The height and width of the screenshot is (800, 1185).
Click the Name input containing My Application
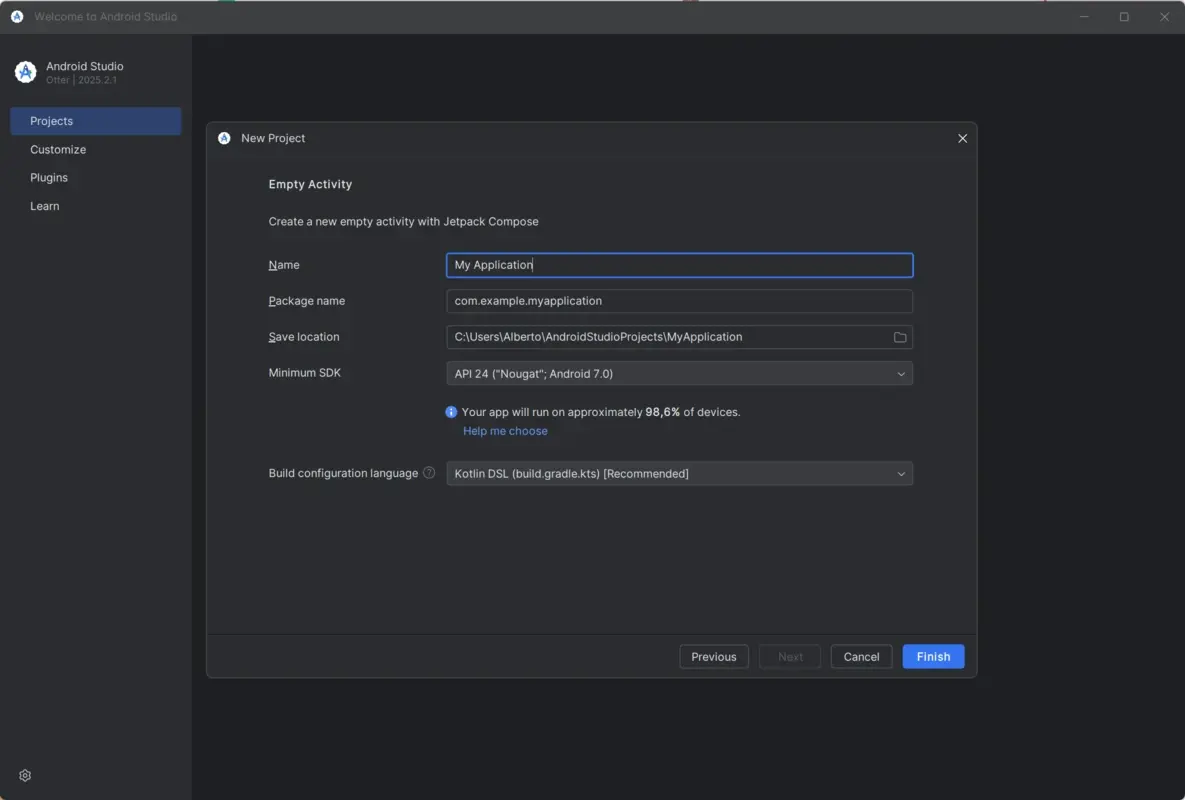(x=679, y=264)
